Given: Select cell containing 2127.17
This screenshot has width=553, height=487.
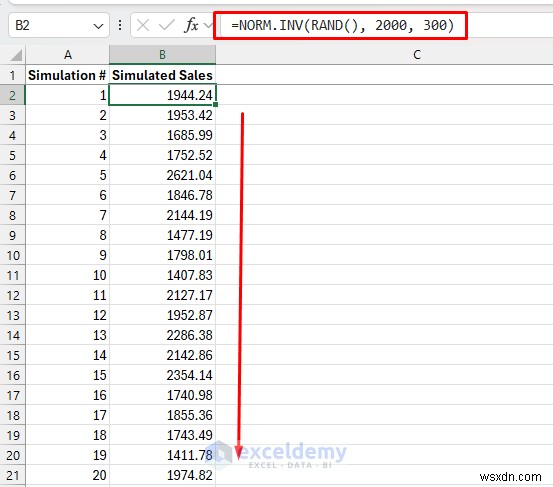Looking at the screenshot, I should click(x=162, y=295).
